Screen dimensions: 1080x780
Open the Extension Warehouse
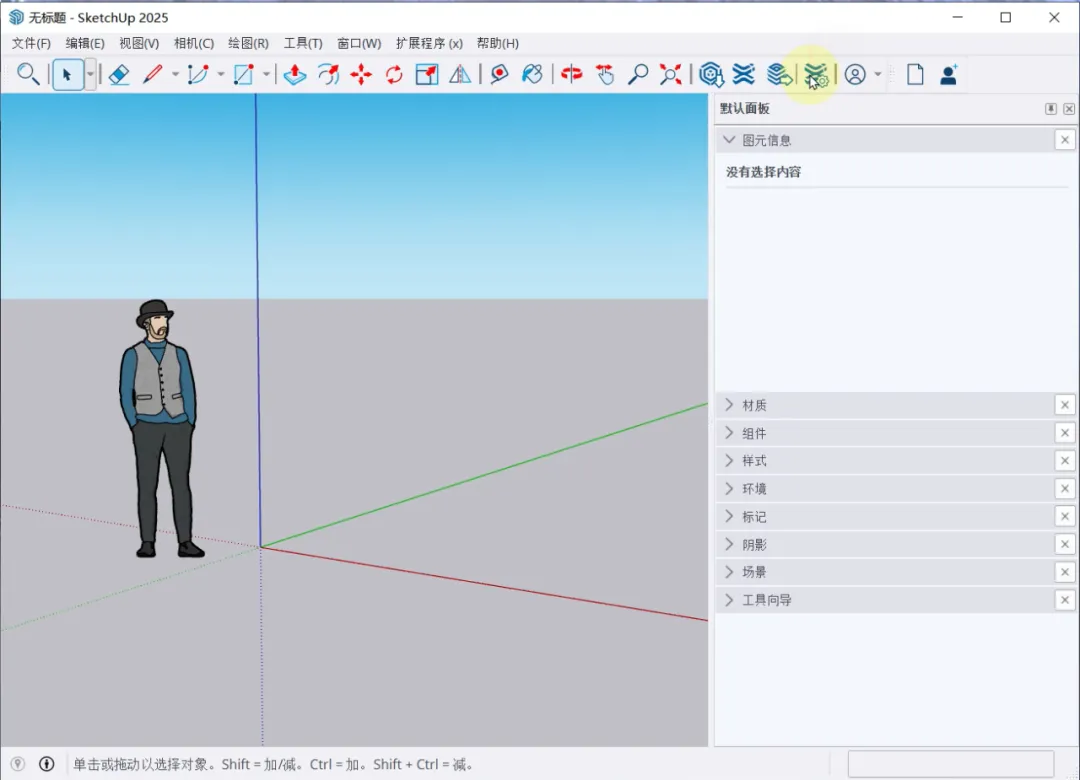pos(744,74)
